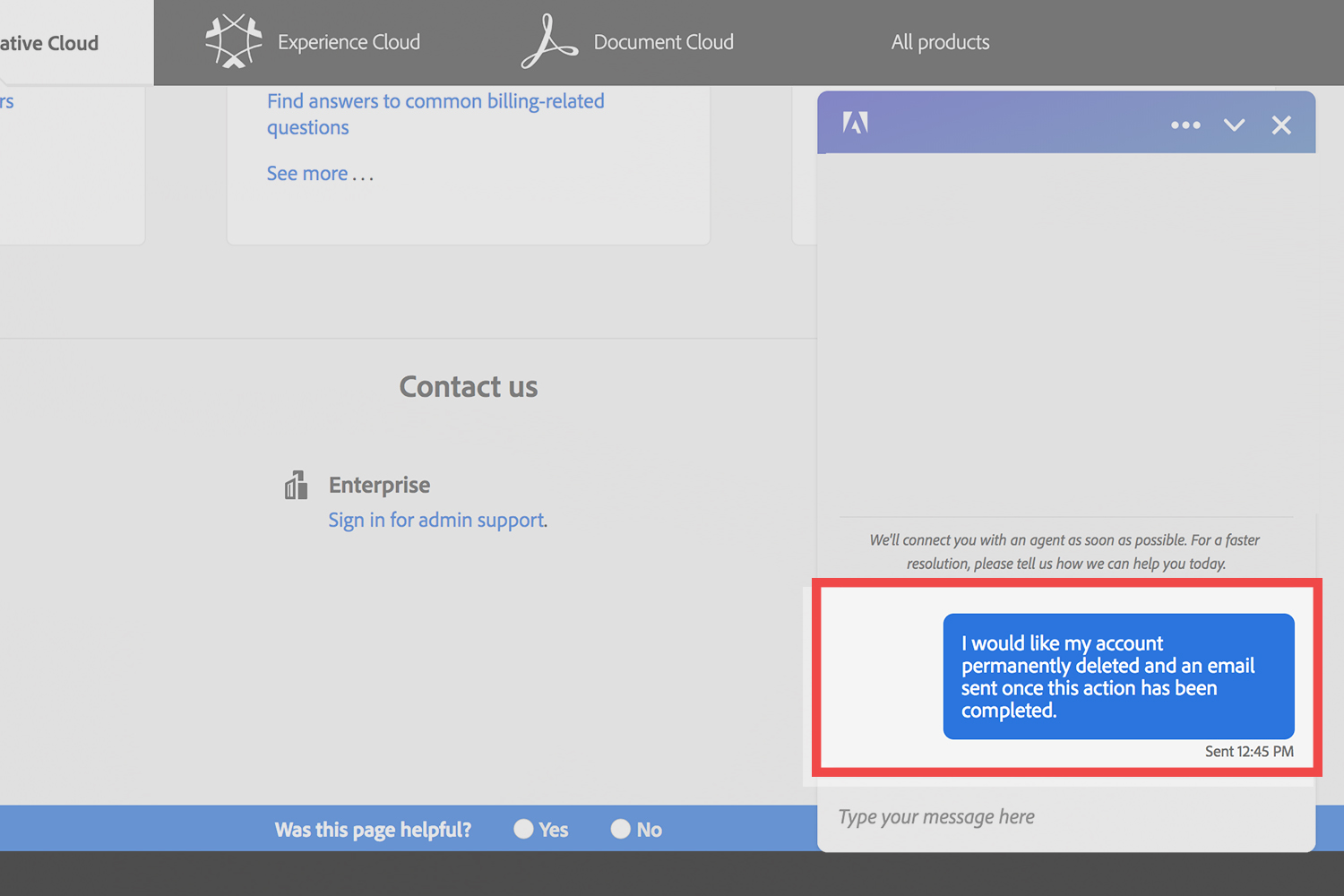Switch to the Experience Cloud tab
This screenshot has width=1344, height=896.
(x=349, y=42)
